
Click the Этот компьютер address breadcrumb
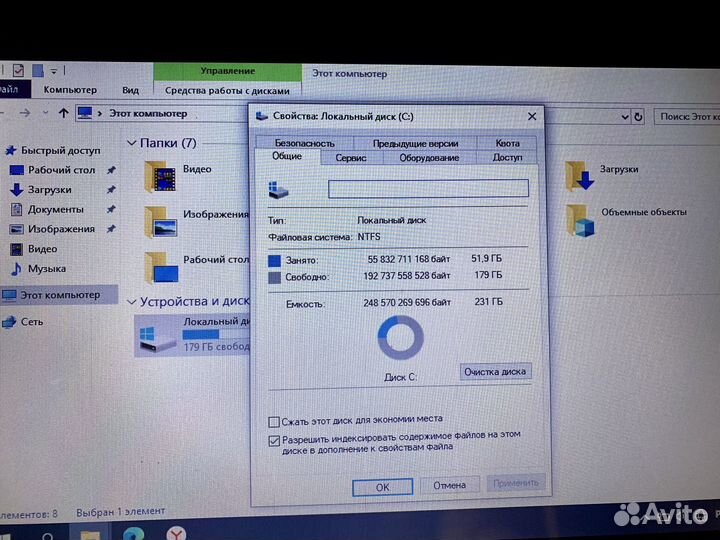pos(148,113)
